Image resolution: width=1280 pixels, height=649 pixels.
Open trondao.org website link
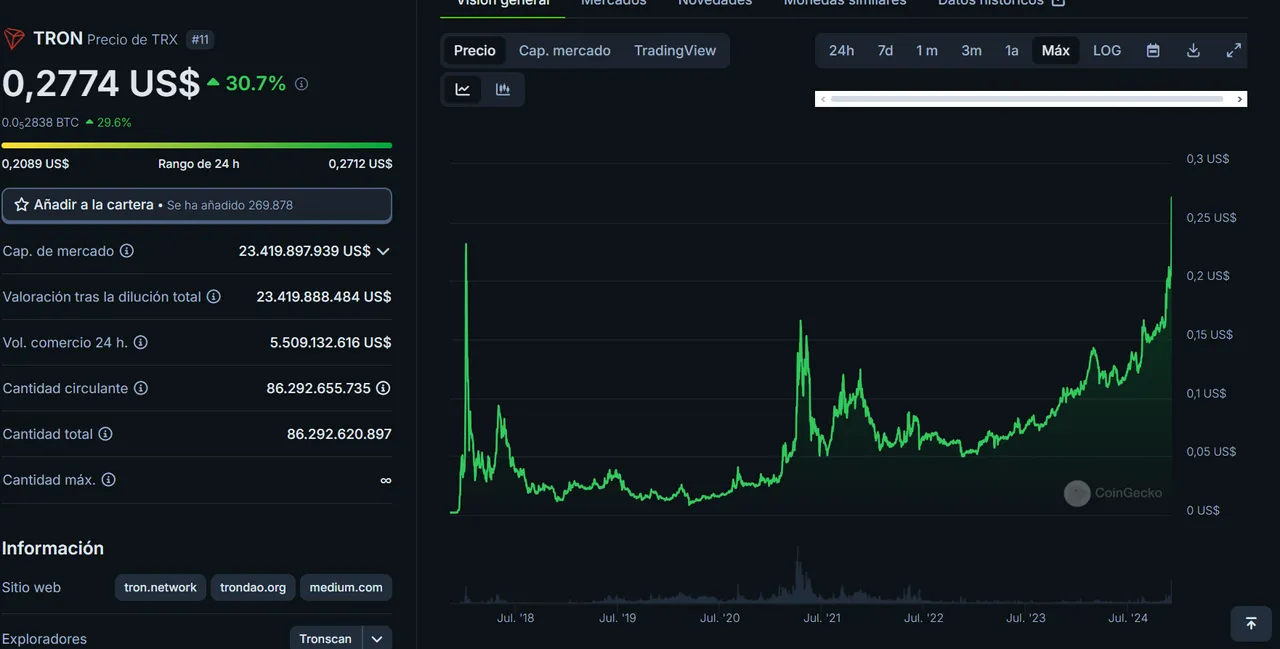point(253,587)
